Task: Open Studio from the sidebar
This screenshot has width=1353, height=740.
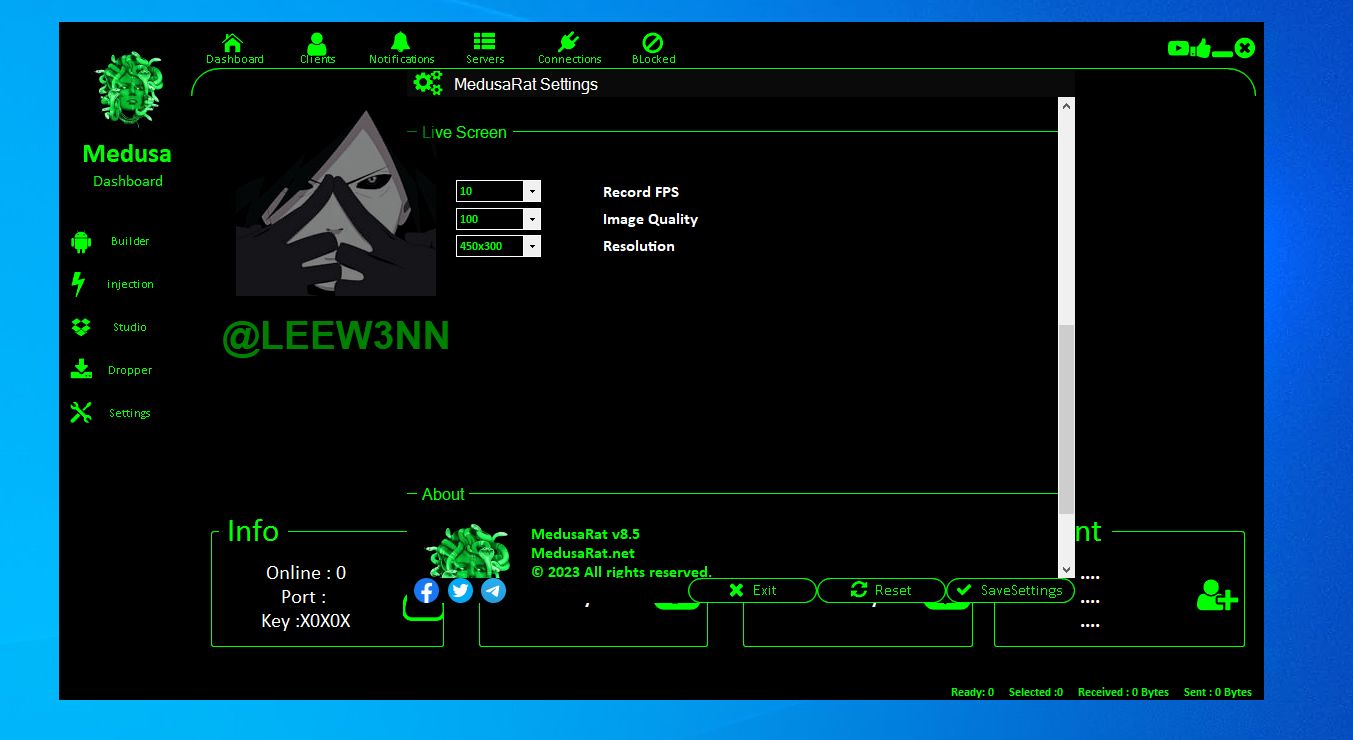Action: point(81,327)
